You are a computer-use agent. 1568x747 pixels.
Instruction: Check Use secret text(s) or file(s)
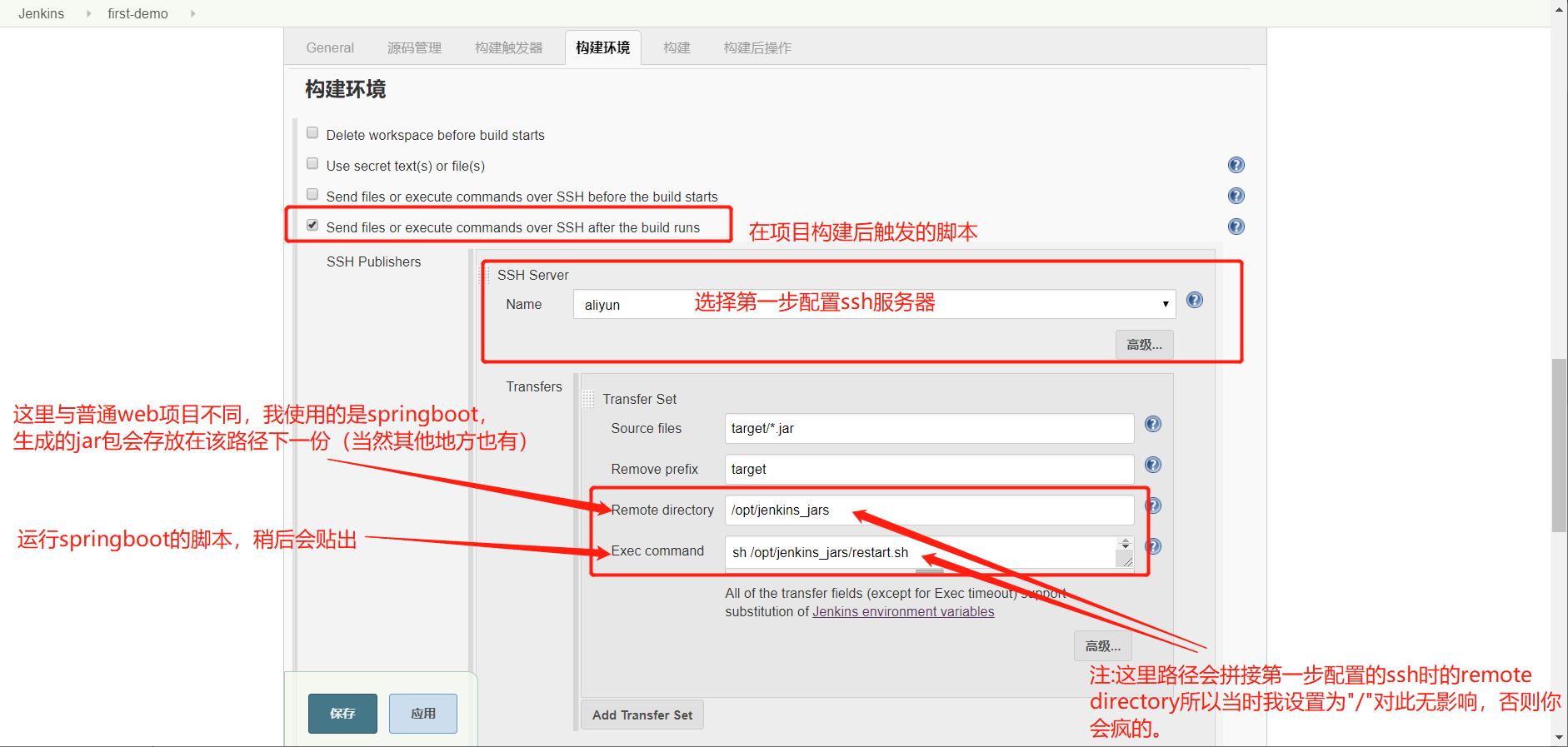pos(312,164)
